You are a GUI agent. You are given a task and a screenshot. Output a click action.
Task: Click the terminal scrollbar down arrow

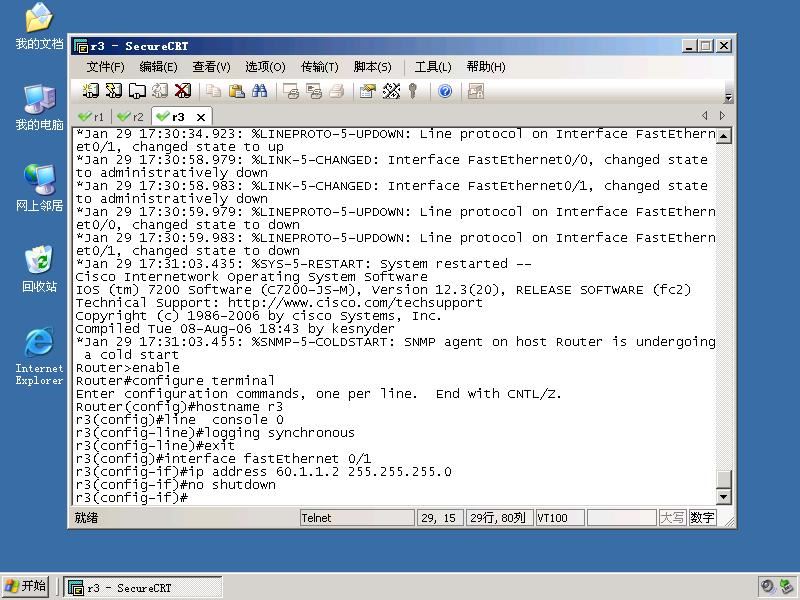pyautogui.click(x=723, y=496)
